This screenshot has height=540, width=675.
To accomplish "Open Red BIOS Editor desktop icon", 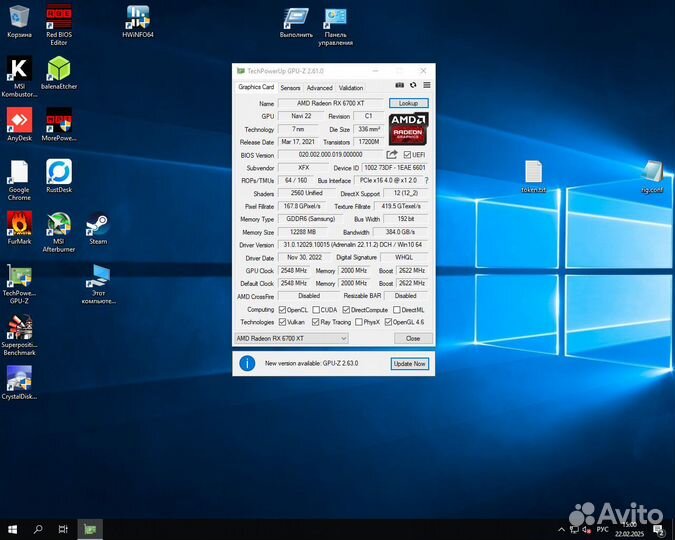I will (59, 24).
